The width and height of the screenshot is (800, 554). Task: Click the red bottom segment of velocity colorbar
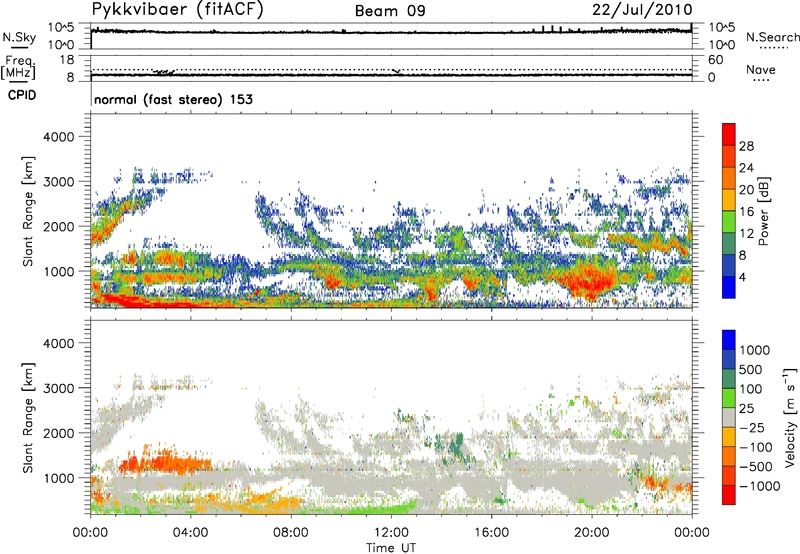729,495
